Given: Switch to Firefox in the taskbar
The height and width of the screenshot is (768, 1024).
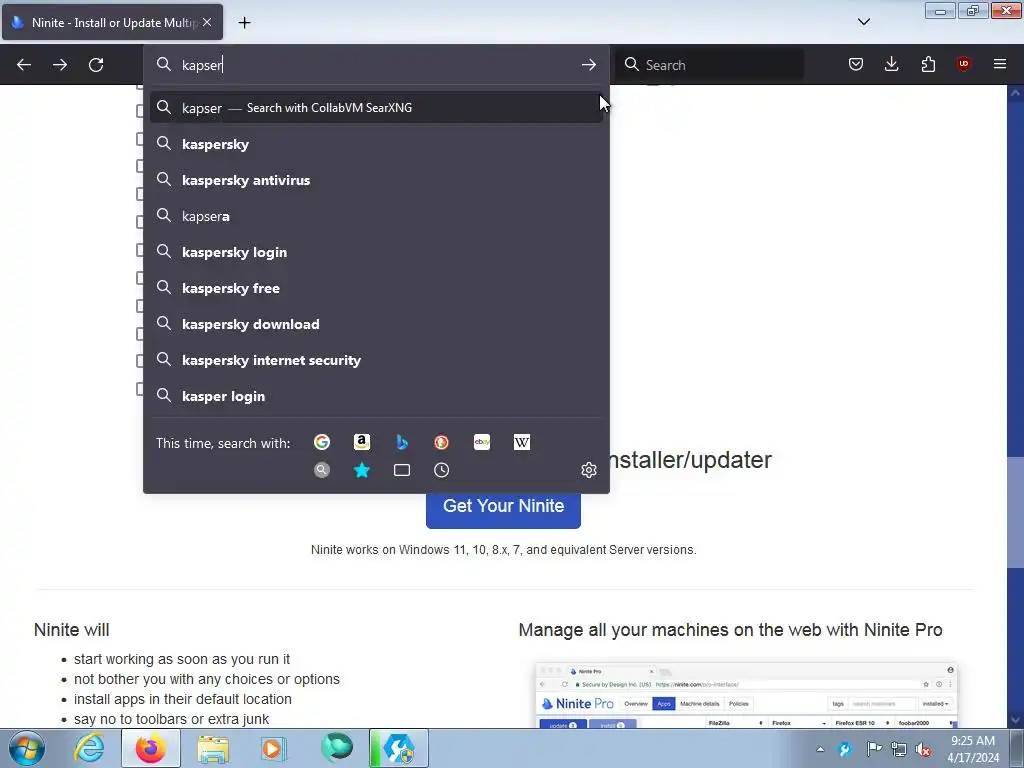Looking at the screenshot, I should tap(150, 748).
